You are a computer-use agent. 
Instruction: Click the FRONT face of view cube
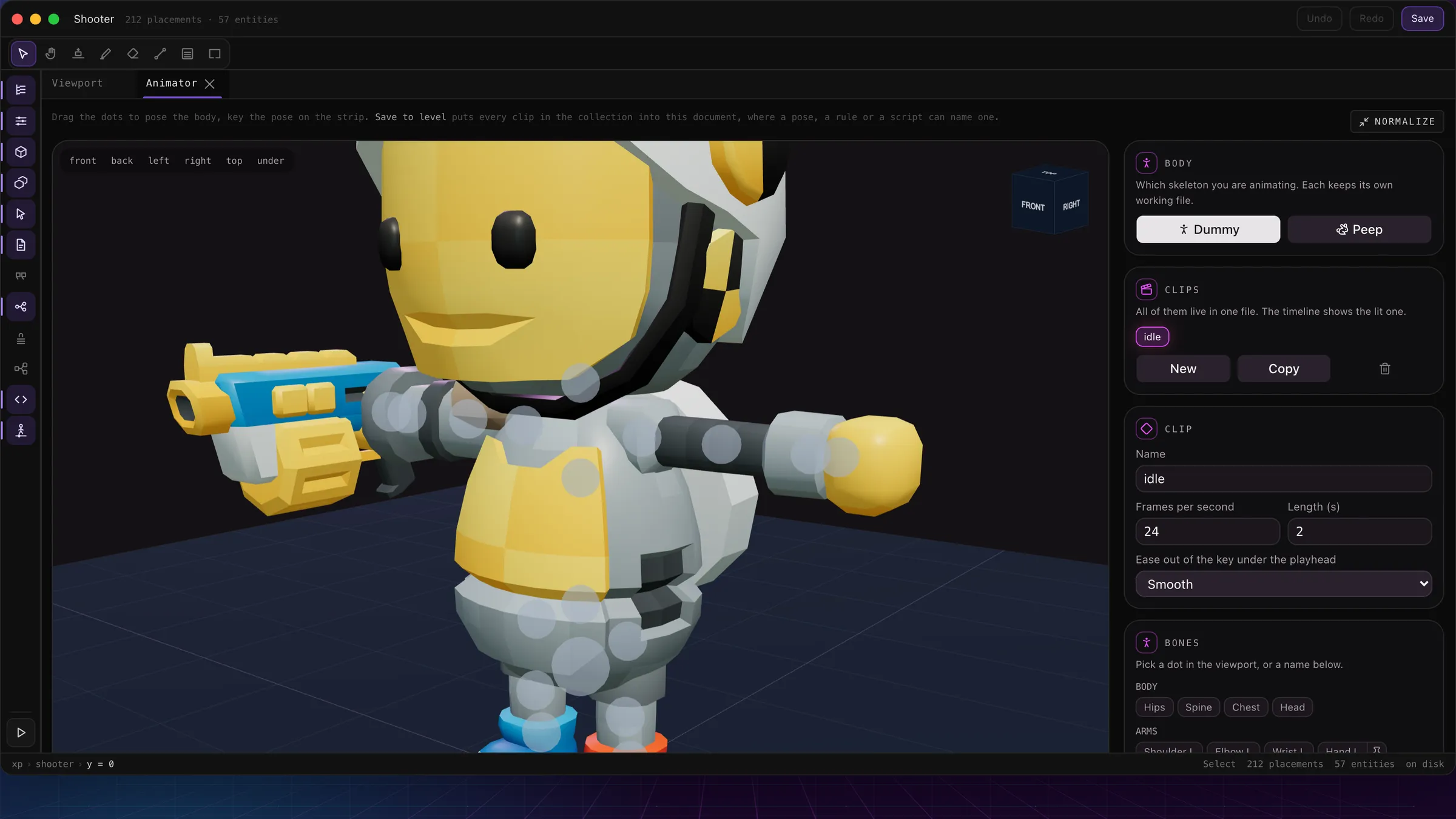[x=1033, y=206]
